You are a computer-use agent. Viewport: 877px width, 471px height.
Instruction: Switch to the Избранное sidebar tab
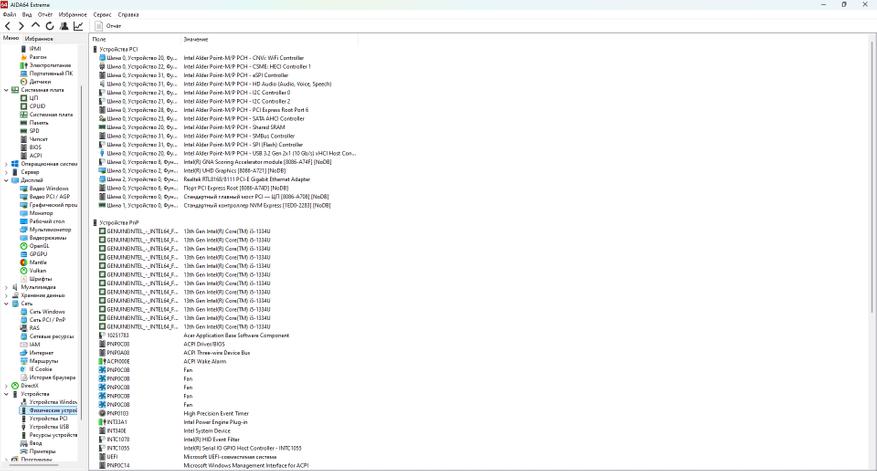[39, 39]
